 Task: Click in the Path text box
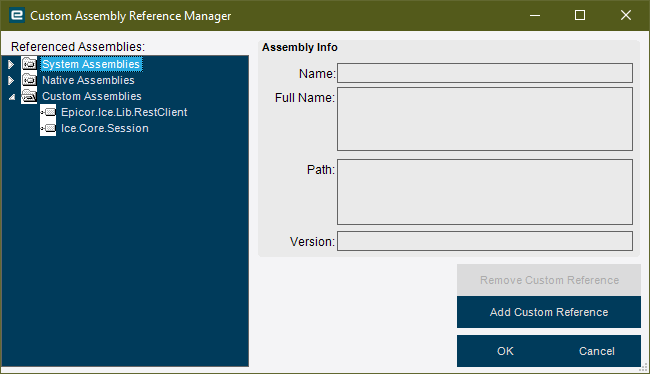tap(485, 192)
